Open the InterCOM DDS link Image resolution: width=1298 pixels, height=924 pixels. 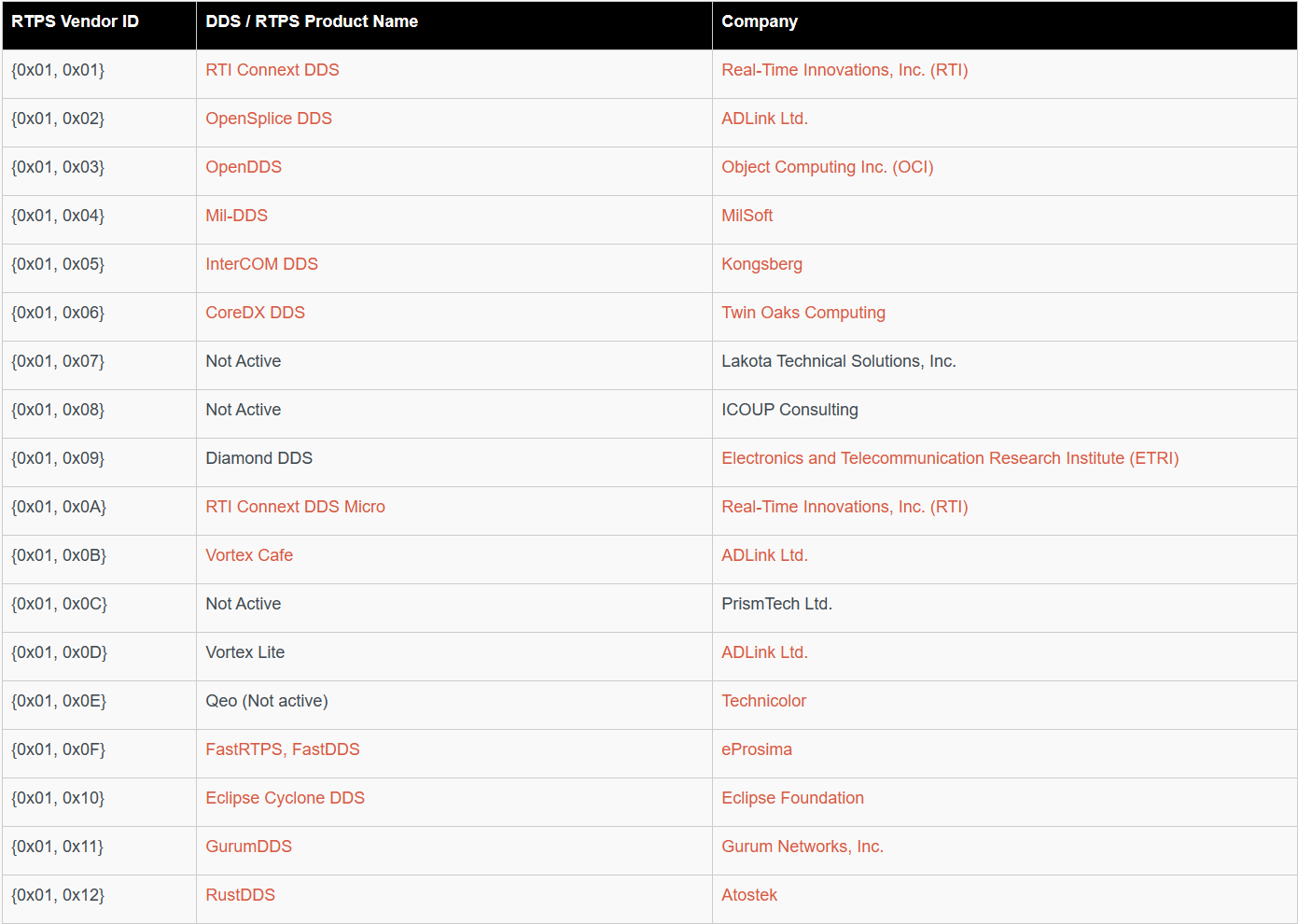pyautogui.click(x=261, y=264)
